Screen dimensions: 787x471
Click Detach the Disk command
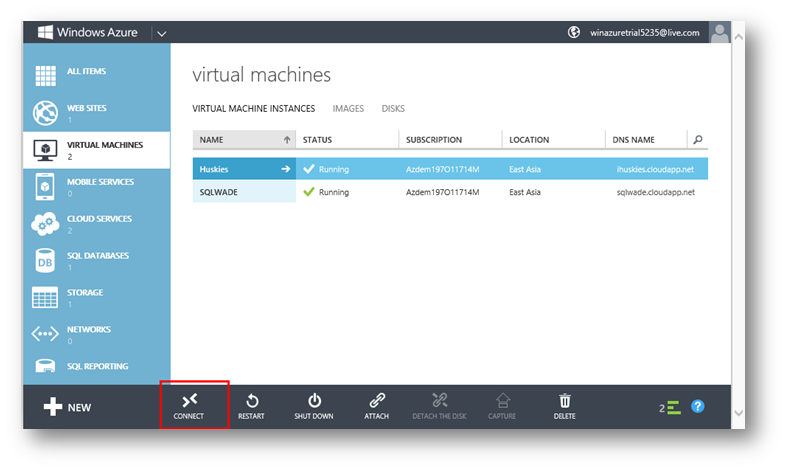pyautogui.click(x=439, y=406)
